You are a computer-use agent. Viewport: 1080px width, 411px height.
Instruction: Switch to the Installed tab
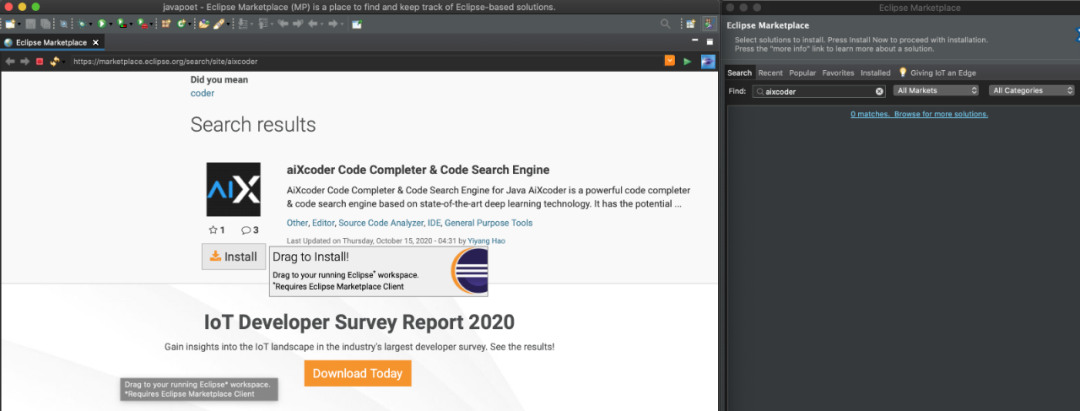875,72
